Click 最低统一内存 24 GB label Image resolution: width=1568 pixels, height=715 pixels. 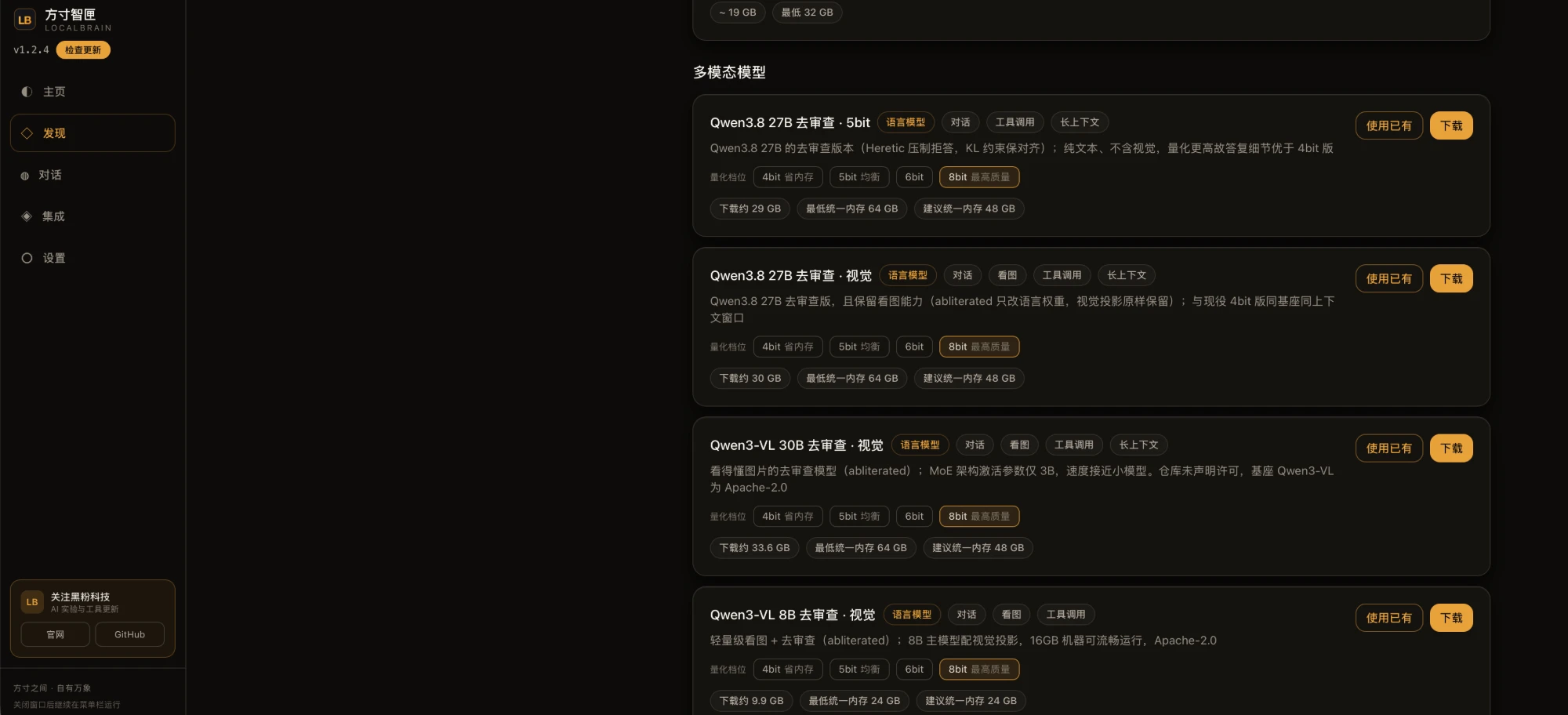[x=855, y=701]
